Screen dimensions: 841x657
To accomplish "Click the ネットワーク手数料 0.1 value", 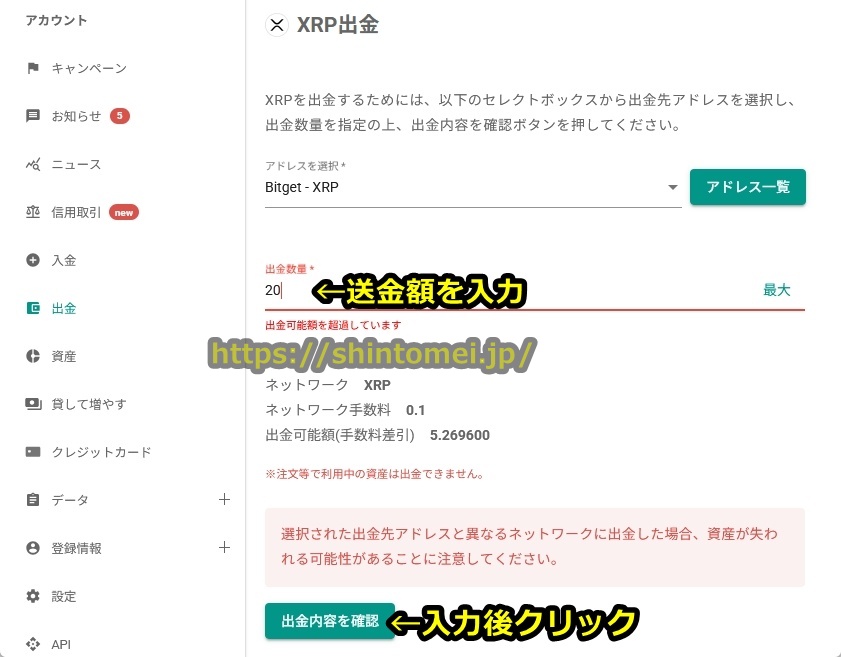I will click(415, 410).
